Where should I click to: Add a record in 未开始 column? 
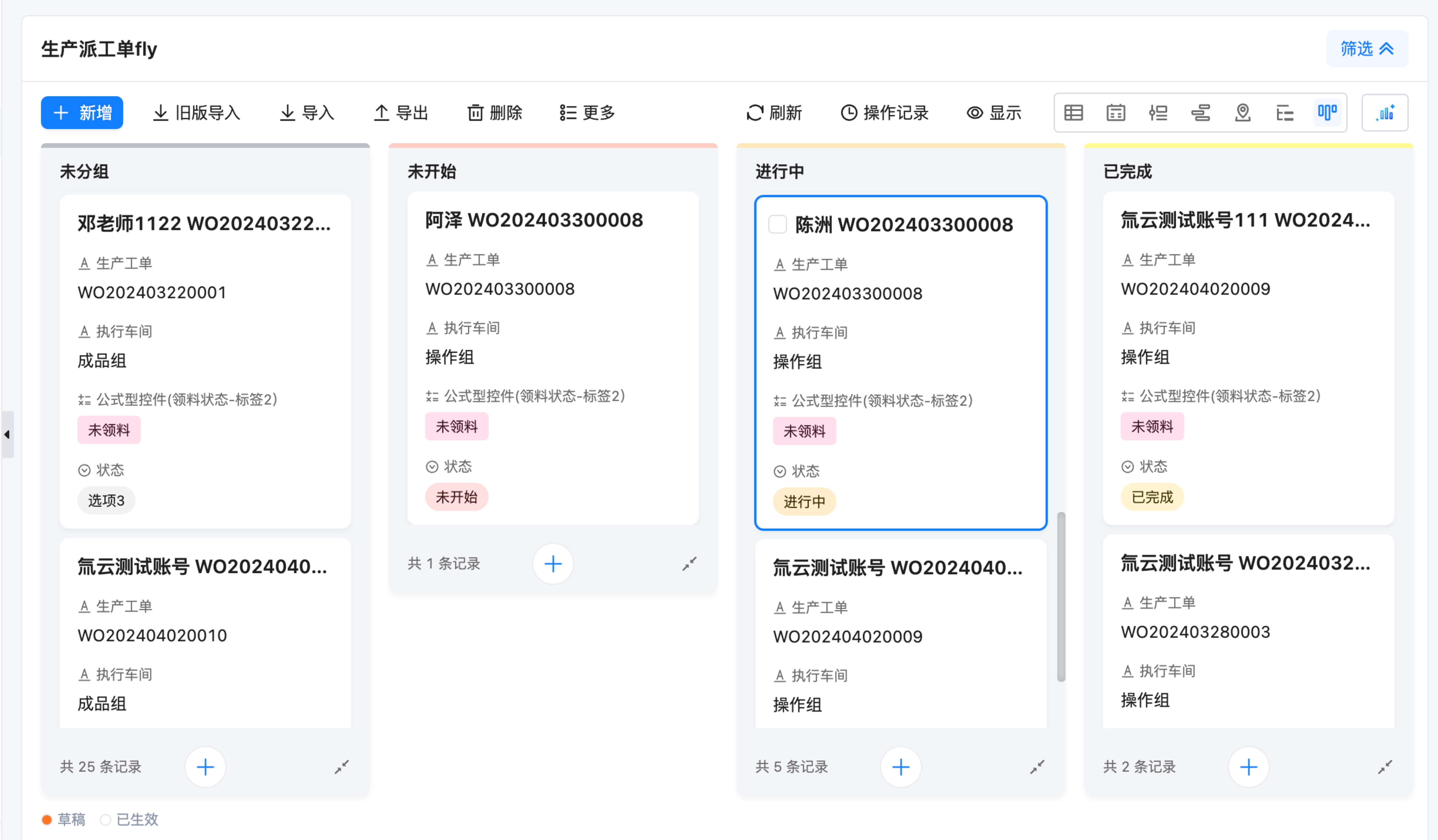pos(553,564)
